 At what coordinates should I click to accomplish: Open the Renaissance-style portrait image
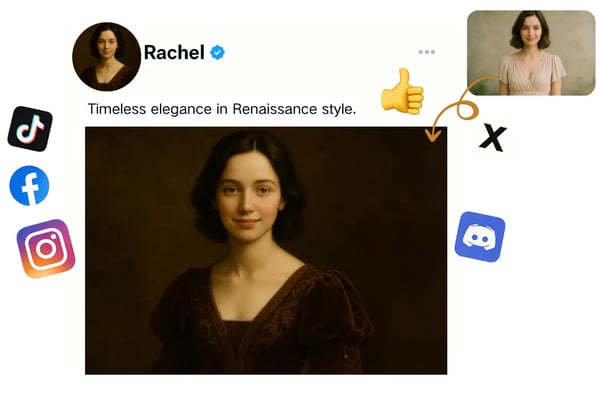click(x=266, y=250)
